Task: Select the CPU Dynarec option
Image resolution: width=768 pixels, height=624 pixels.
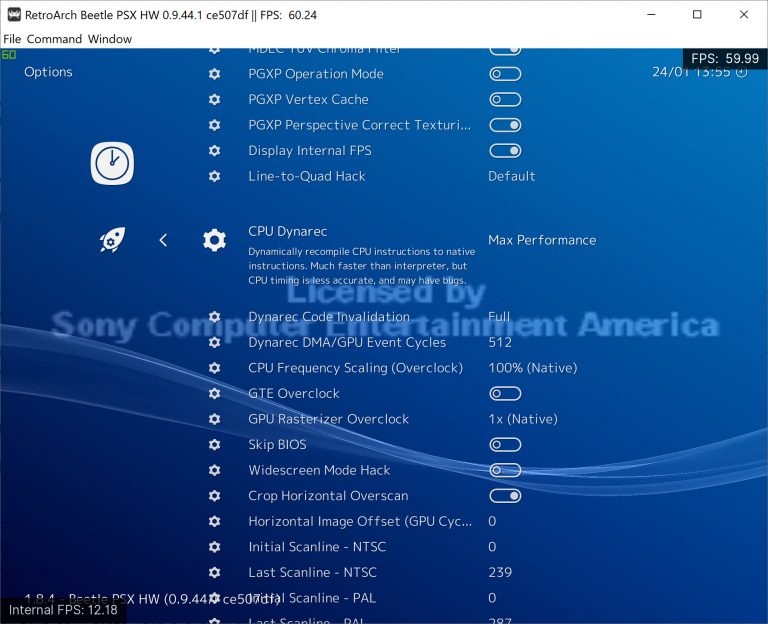Action: pos(288,231)
